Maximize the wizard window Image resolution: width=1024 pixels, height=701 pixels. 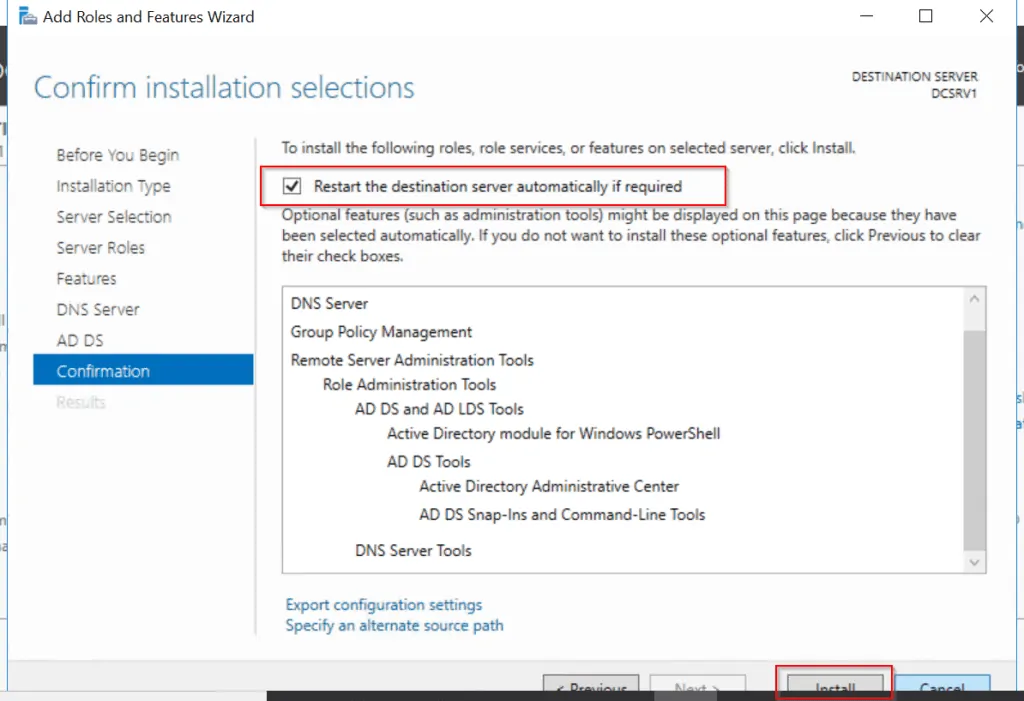coord(925,16)
